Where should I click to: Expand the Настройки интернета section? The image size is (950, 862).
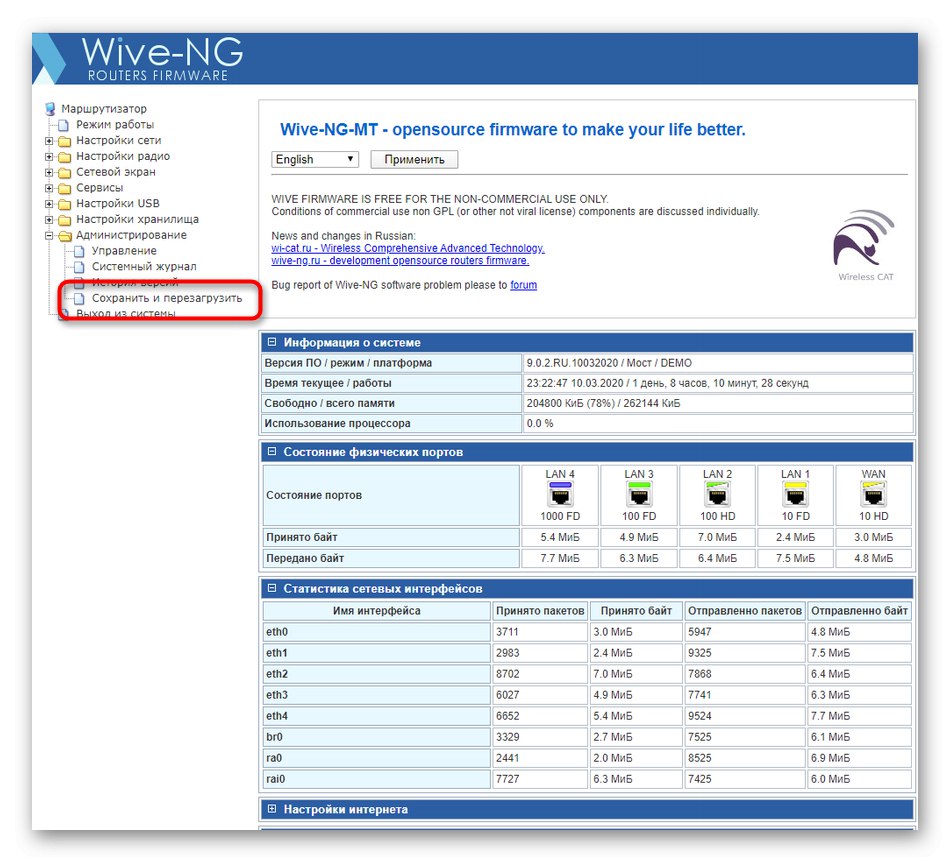[x=272, y=809]
